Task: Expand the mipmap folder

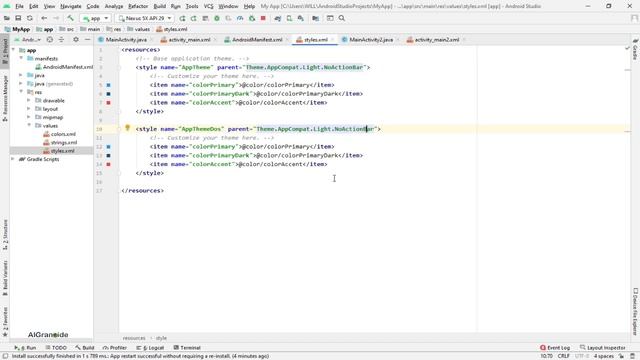Action: [29, 117]
